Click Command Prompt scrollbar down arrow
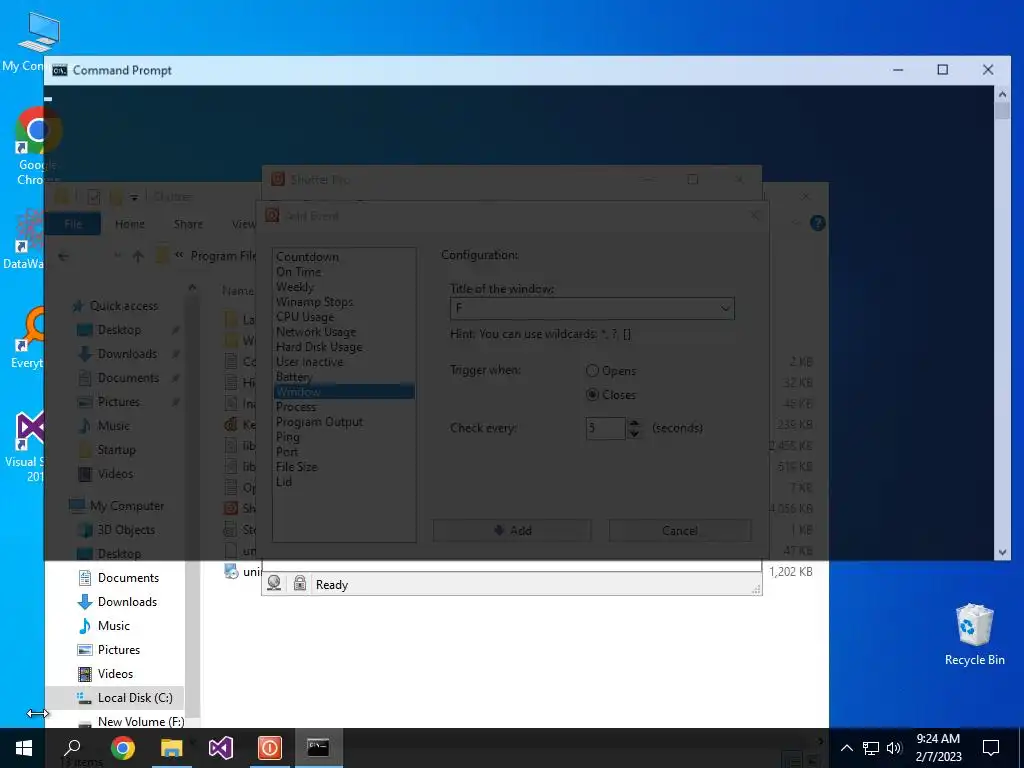Viewport: 1024px width, 768px height. (1002, 552)
